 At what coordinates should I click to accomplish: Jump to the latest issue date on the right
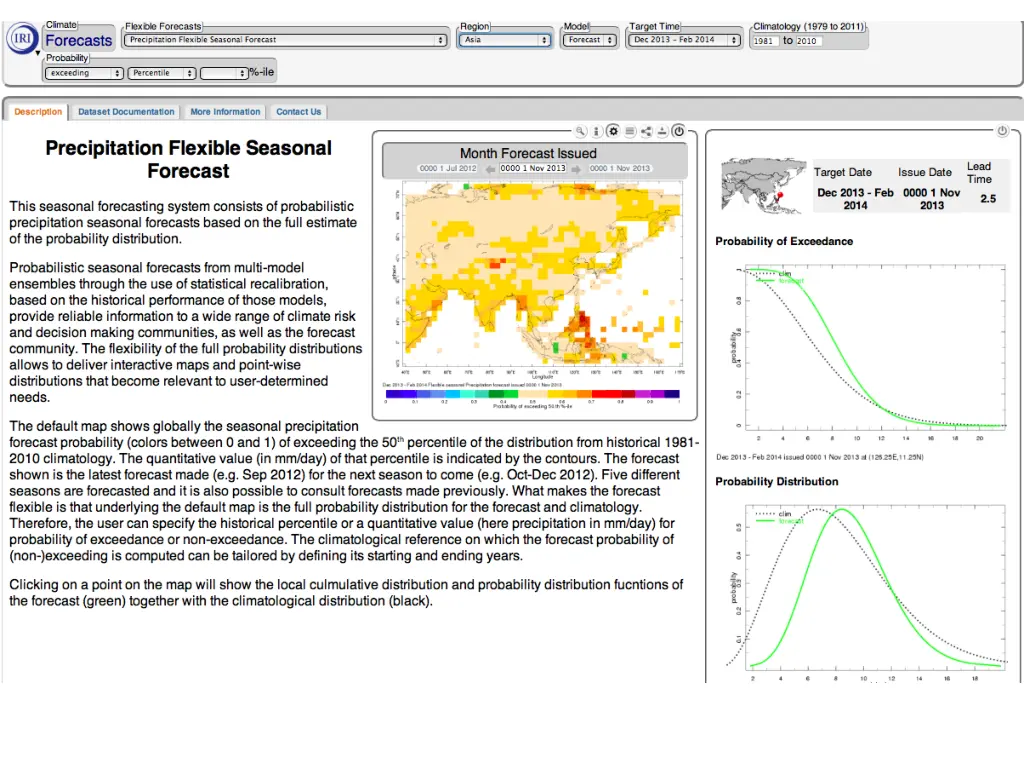click(620, 168)
